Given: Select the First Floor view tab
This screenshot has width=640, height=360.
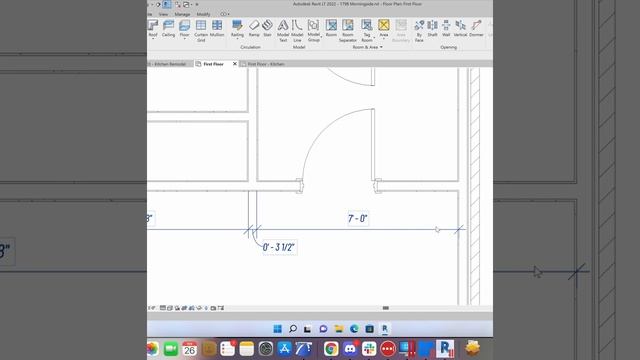Looking at the screenshot, I should tap(213, 64).
